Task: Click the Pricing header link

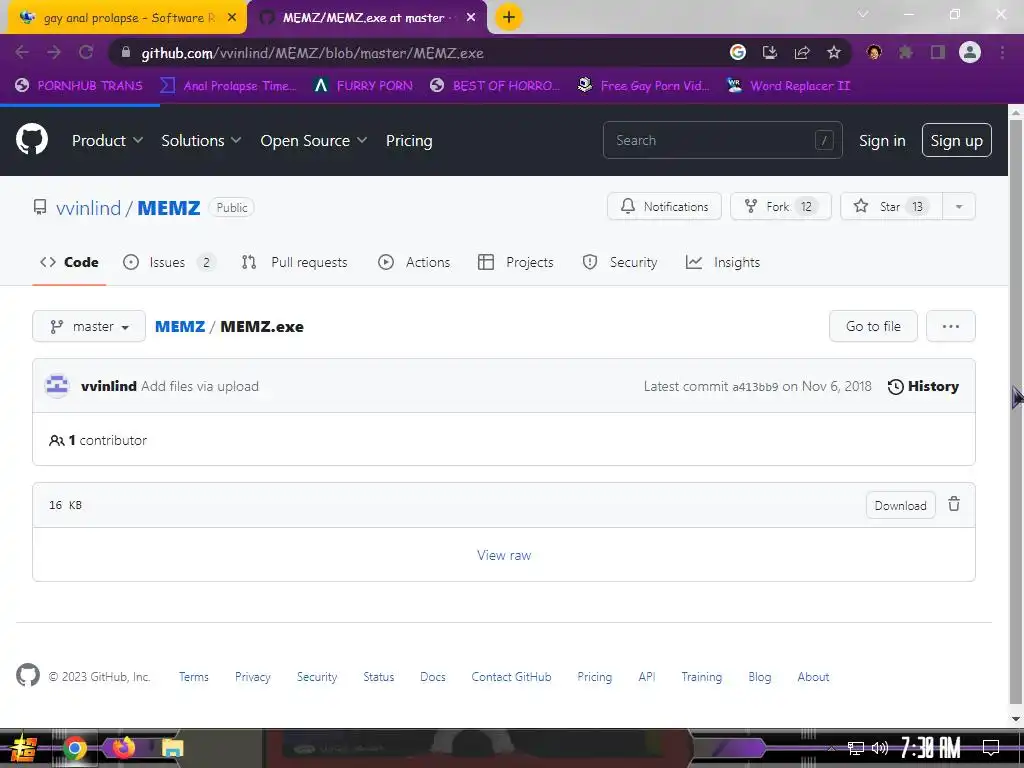Action: point(409,140)
